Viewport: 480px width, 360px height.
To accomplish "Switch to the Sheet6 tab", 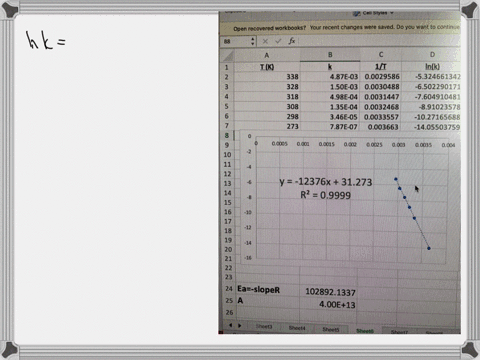I will tap(365, 331).
